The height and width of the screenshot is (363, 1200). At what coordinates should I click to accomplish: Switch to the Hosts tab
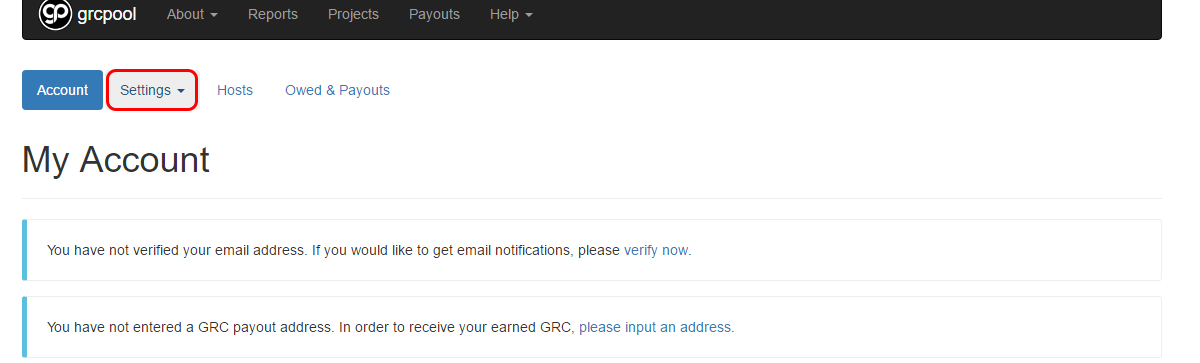pos(235,90)
